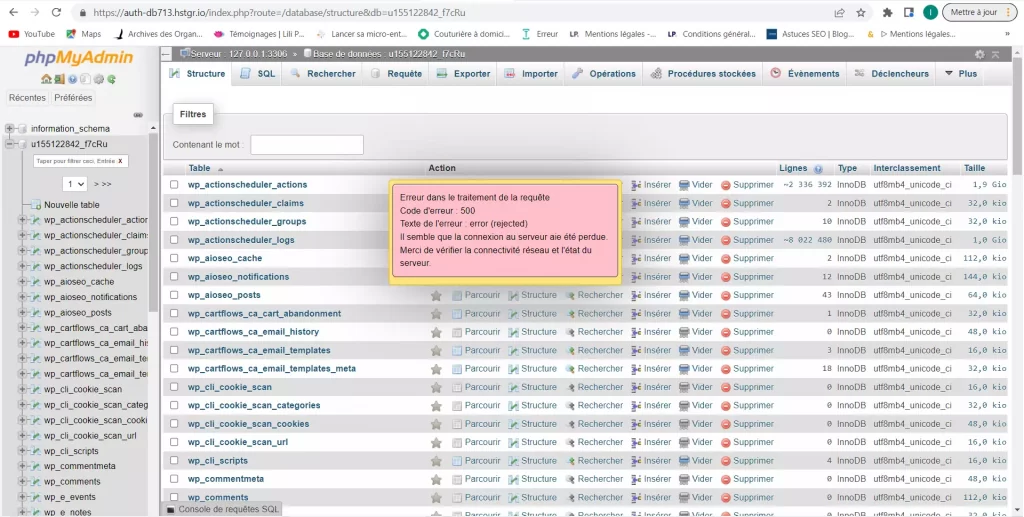Check the wp_commentmeta row checkbox
This screenshot has width=1024, height=517.
(174, 479)
